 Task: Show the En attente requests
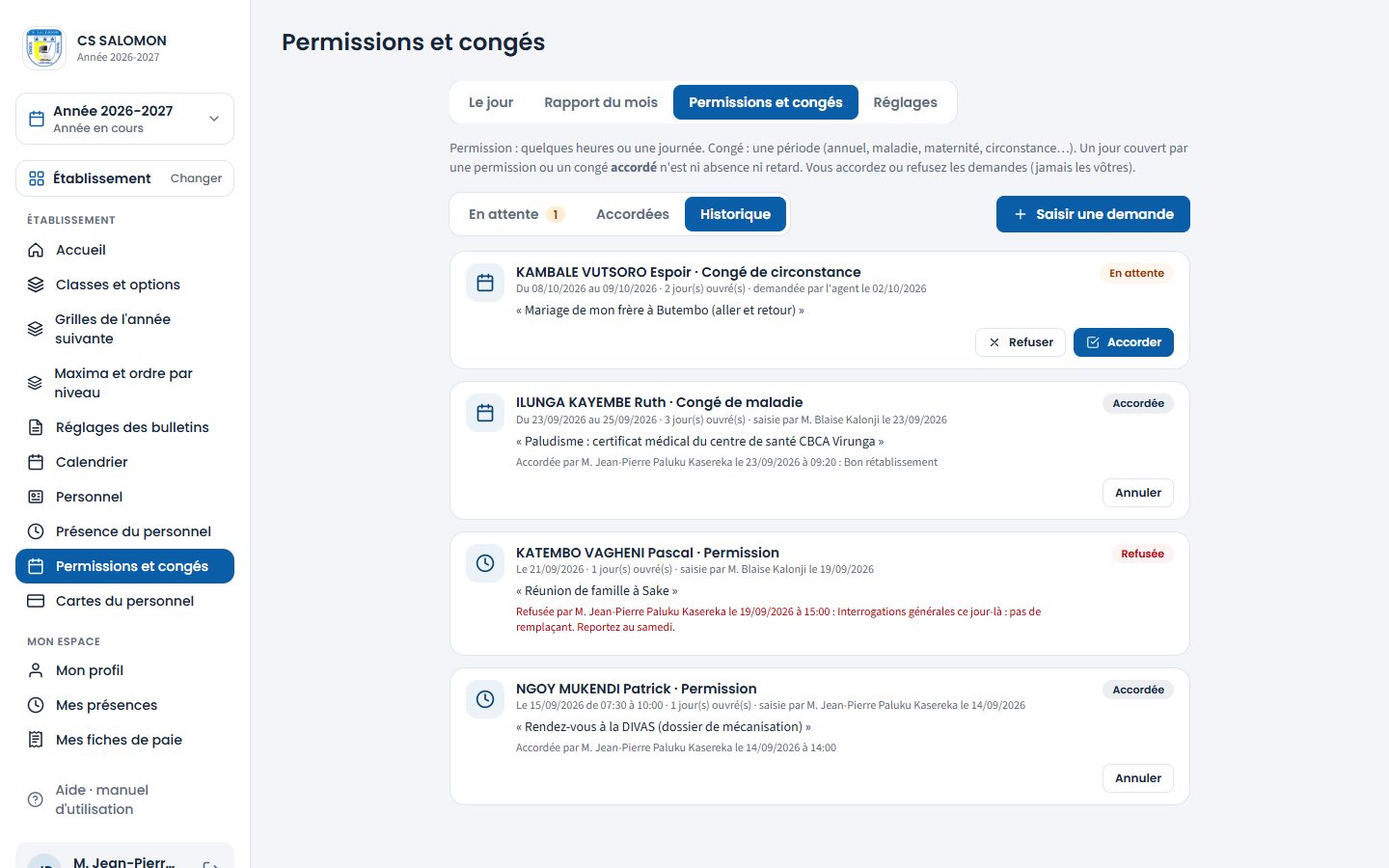[516, 214]
